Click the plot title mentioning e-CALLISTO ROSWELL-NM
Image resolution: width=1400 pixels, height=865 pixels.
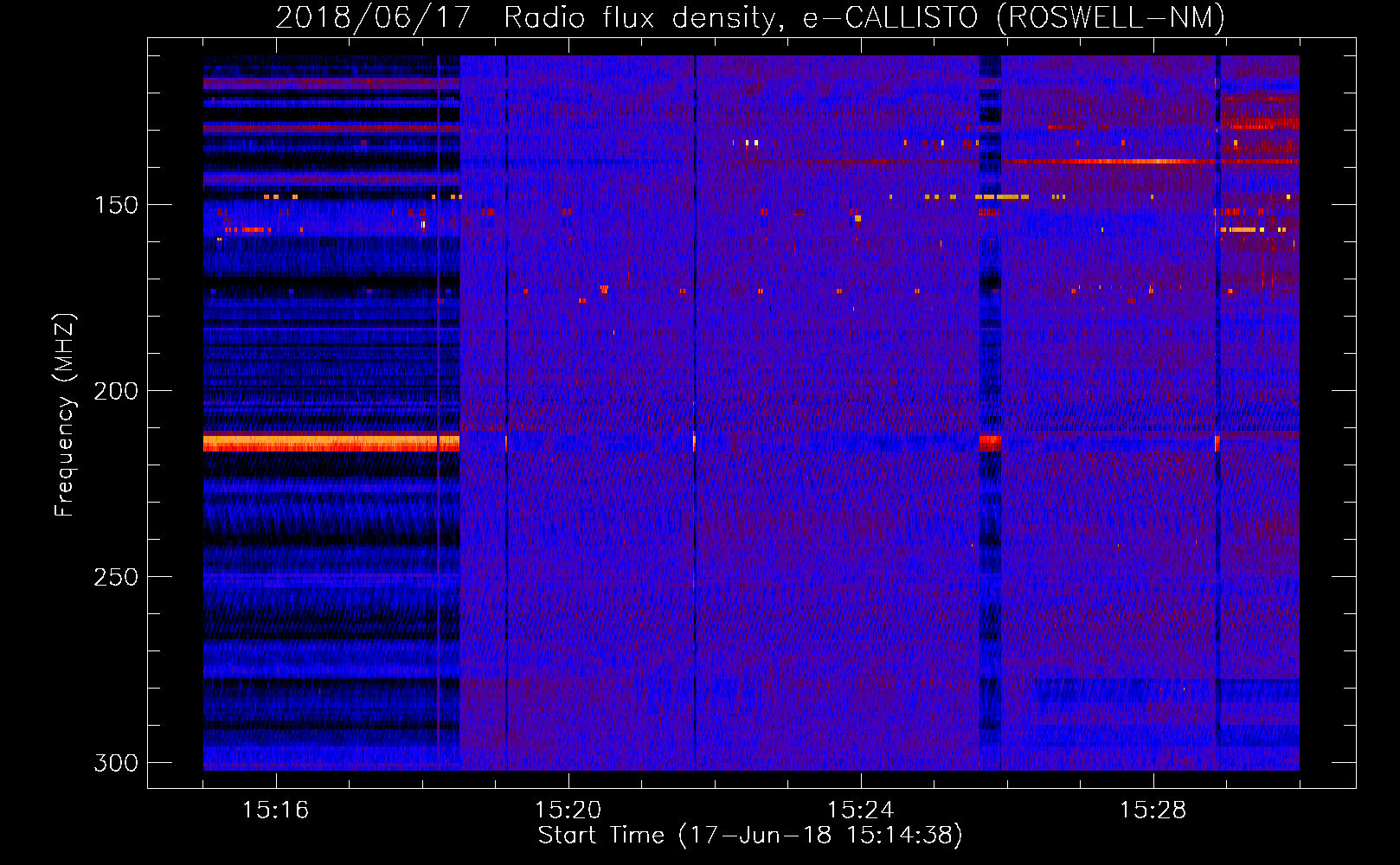(x=750, y=17)
